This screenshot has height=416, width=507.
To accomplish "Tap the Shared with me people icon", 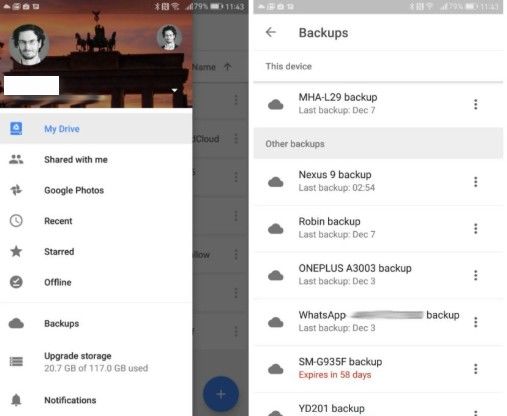I will [x=16, y=160].
